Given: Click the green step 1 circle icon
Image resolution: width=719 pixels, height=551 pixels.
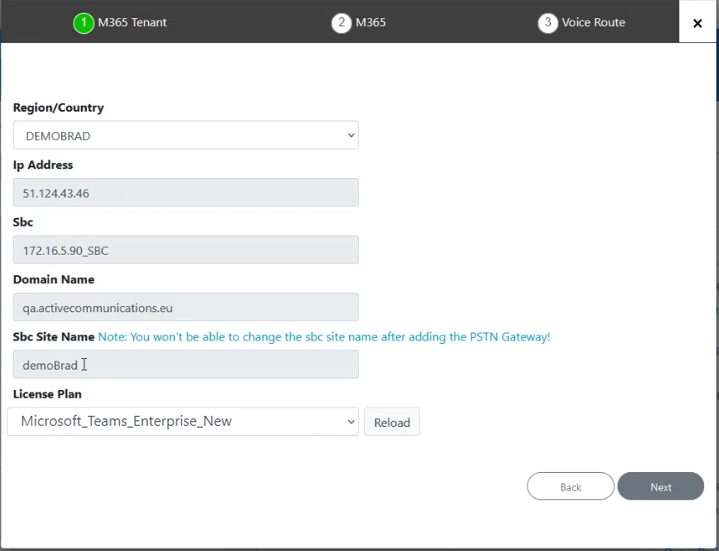Looking at the screenshot, I should 83,23.
